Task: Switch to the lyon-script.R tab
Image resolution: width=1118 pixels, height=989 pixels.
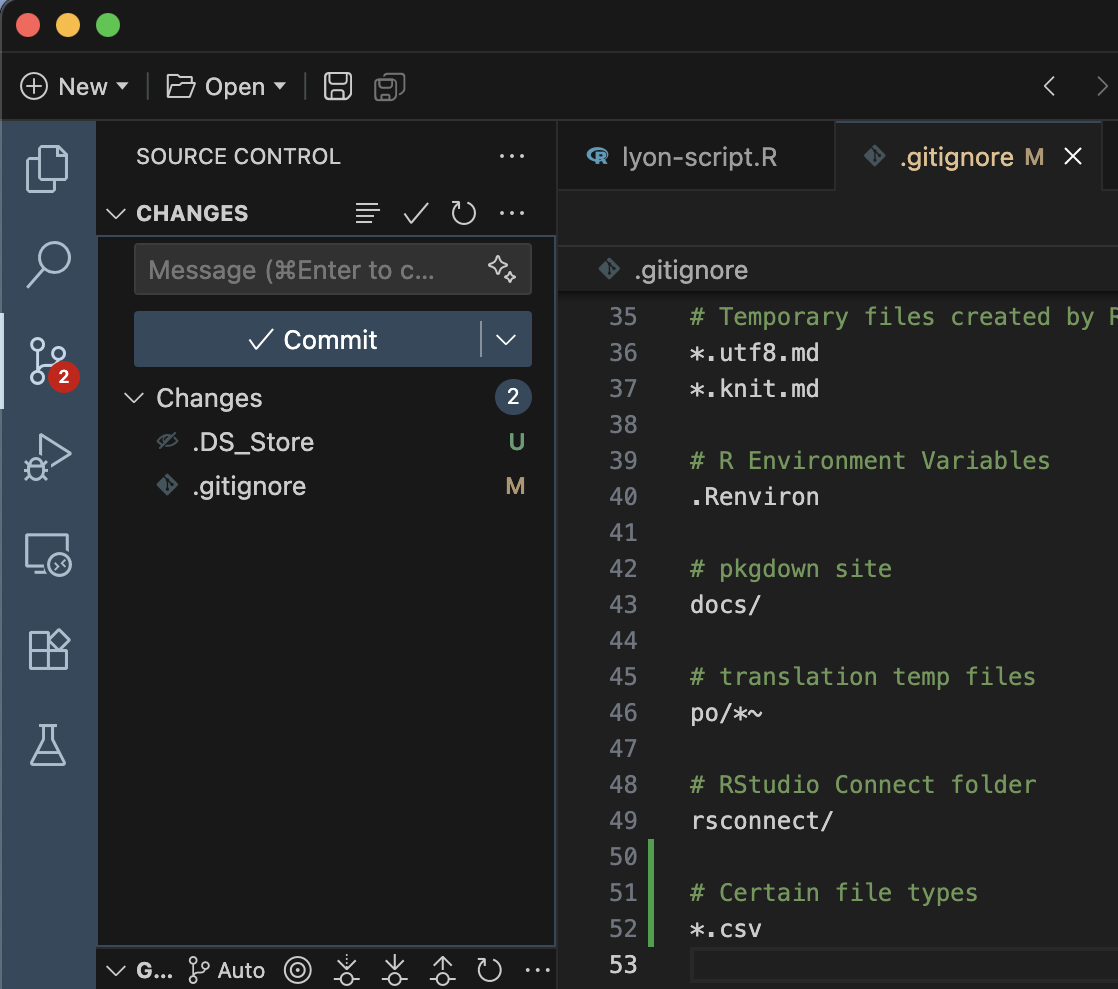Action: [x=696, y=156]
